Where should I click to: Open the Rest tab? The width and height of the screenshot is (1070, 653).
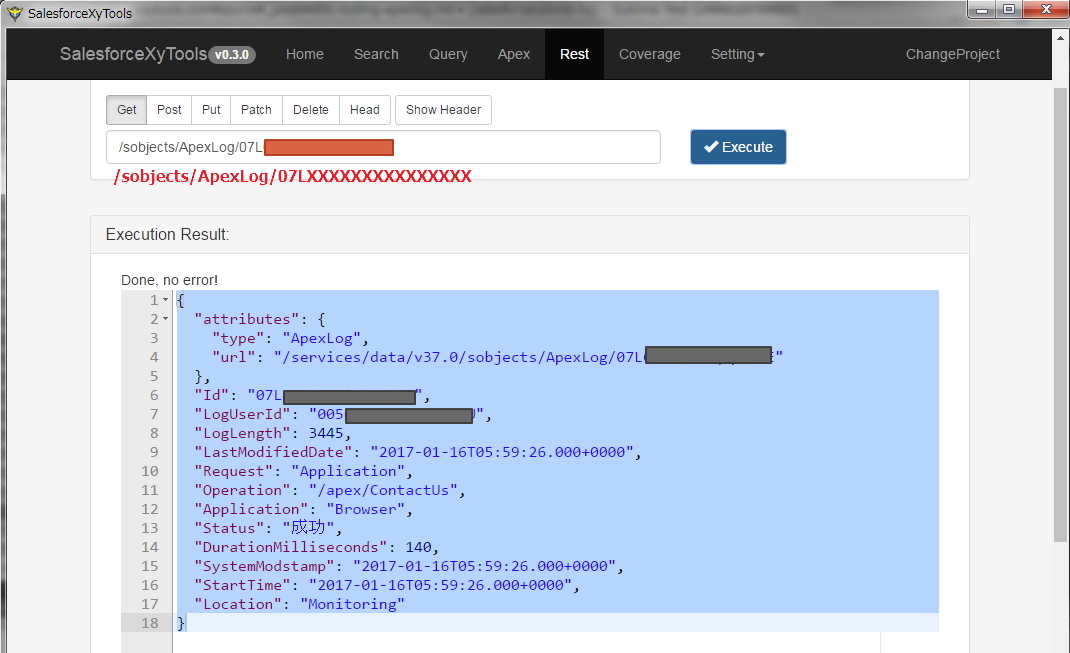[575, 54]
